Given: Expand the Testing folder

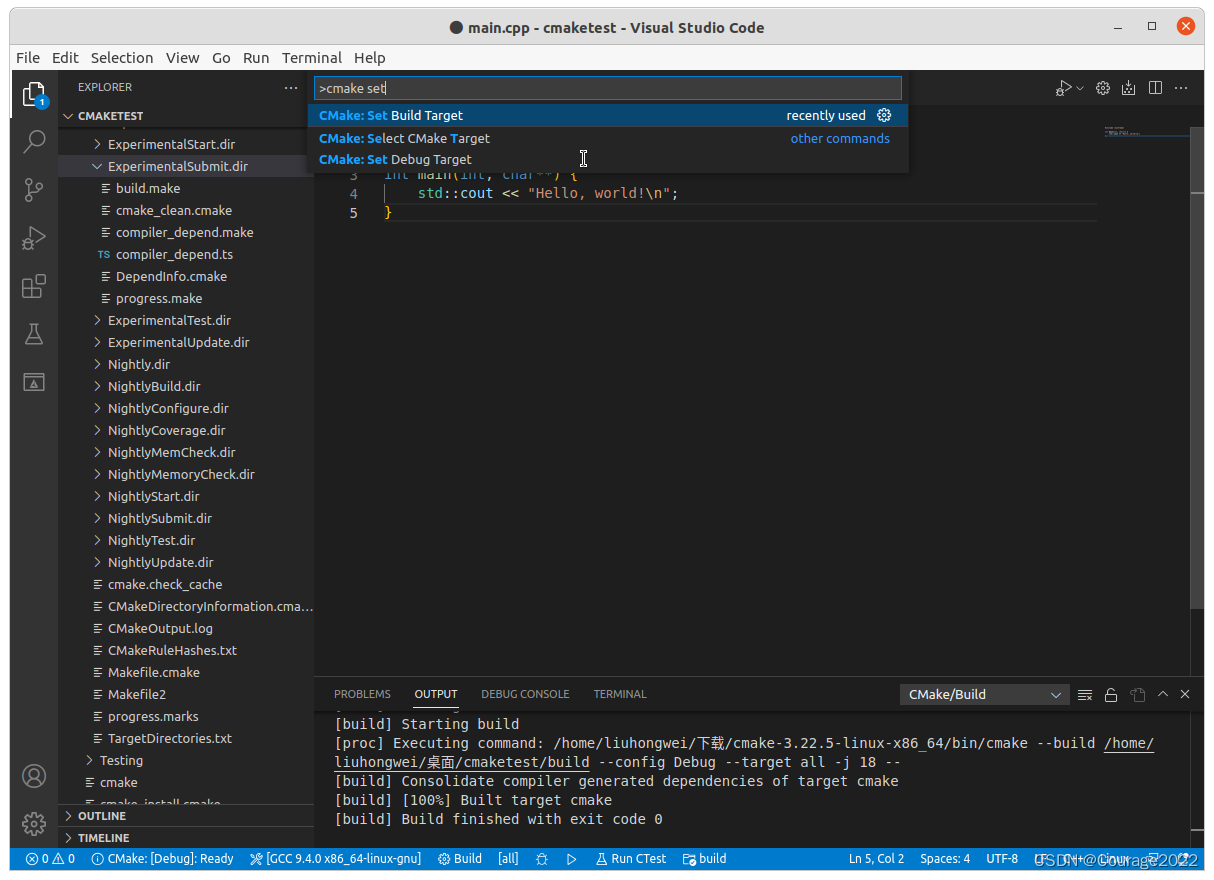Looking at the screenshot, I should [x=186, y=760].
